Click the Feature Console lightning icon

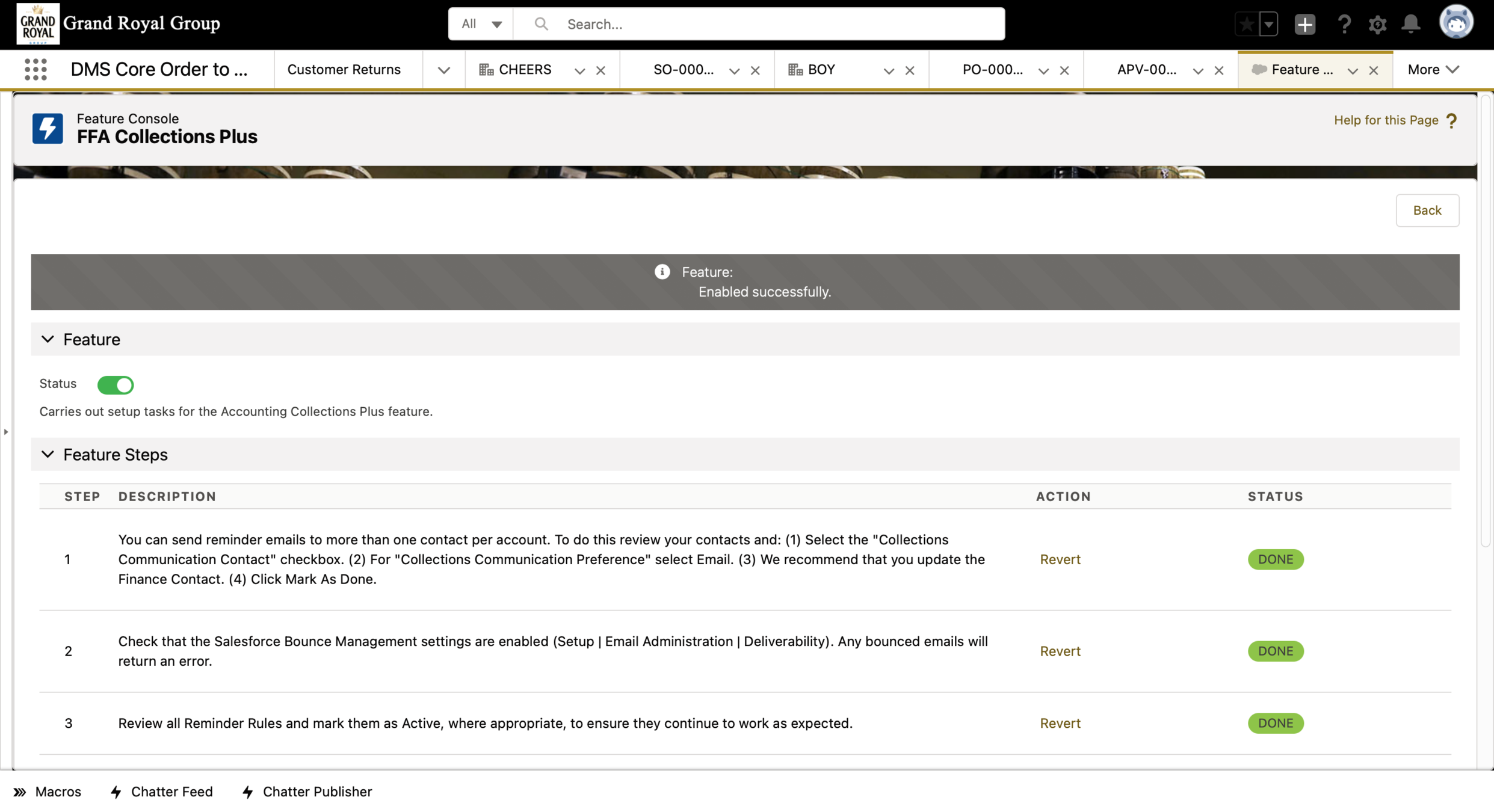48,128
